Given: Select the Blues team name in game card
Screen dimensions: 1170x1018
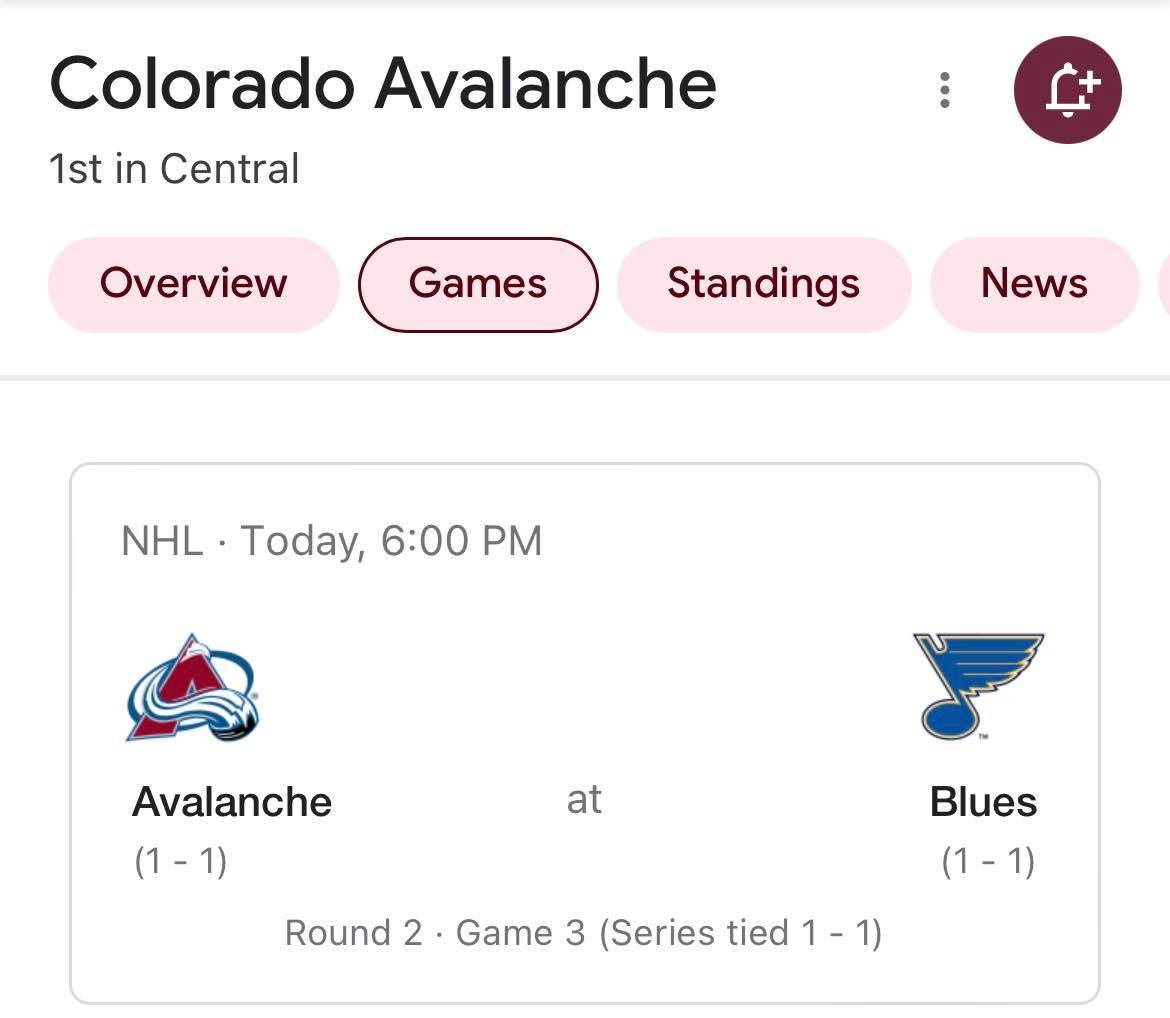Looking at the screenshot, I should (x=983, y=802).
